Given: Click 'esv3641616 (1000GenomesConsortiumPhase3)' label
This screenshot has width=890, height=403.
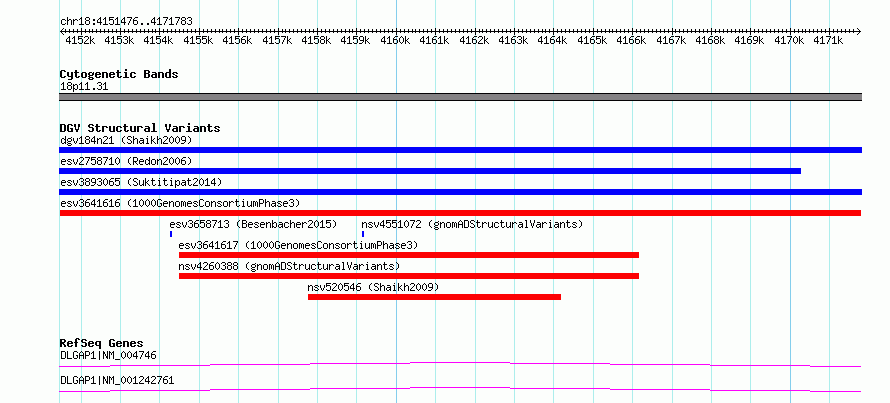Looking at the screenshot, I should tap(180, 203).
